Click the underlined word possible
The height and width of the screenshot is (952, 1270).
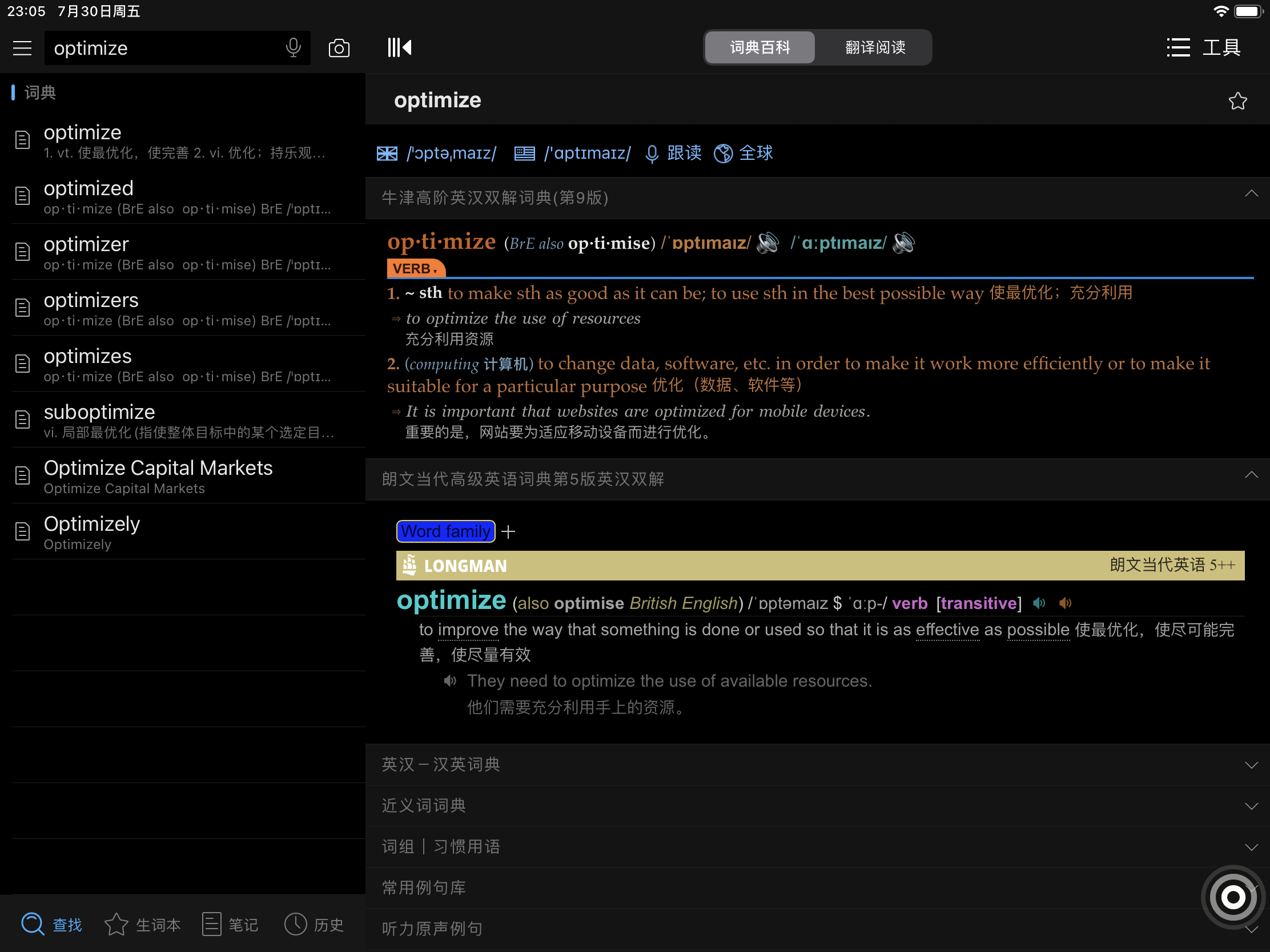(1038, 630)
